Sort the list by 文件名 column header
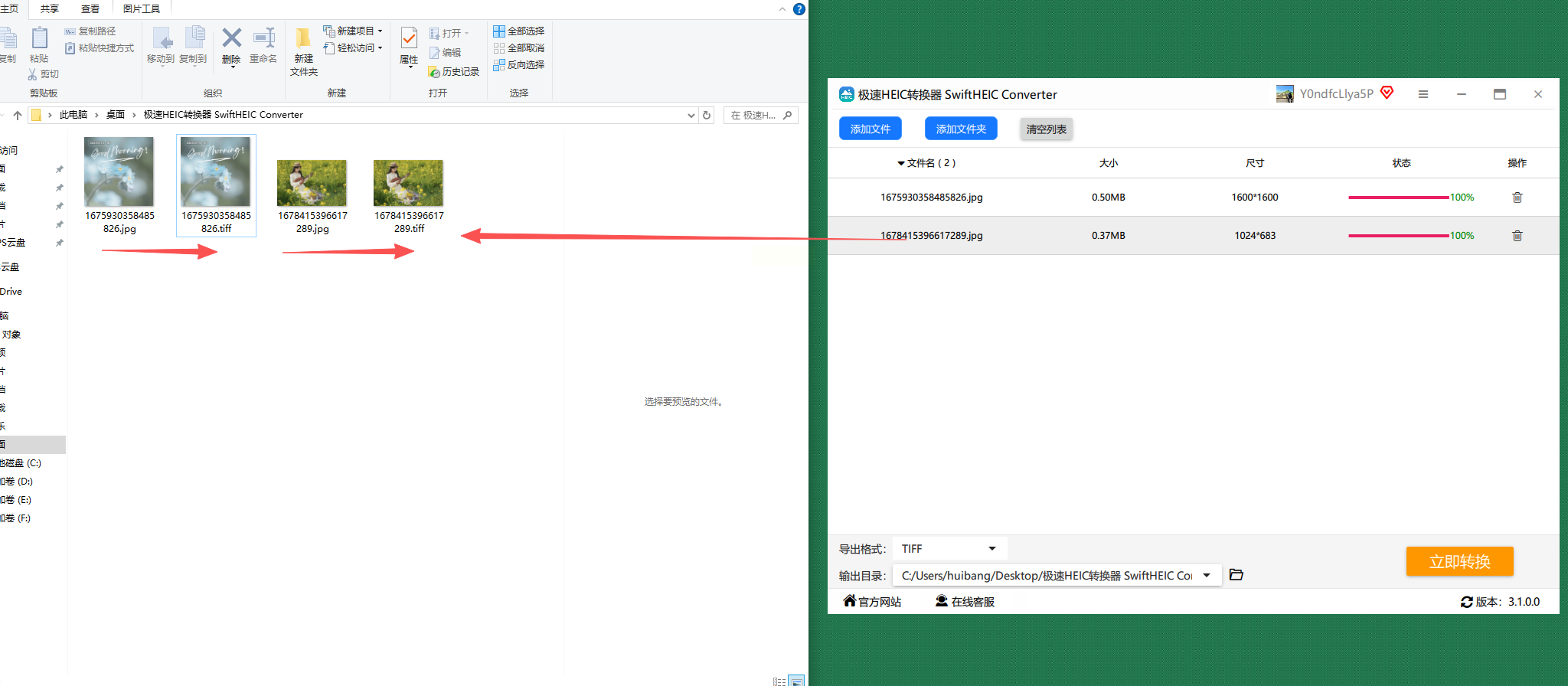The width and height of the screenshot is (1568, 686). pos(926,163)
